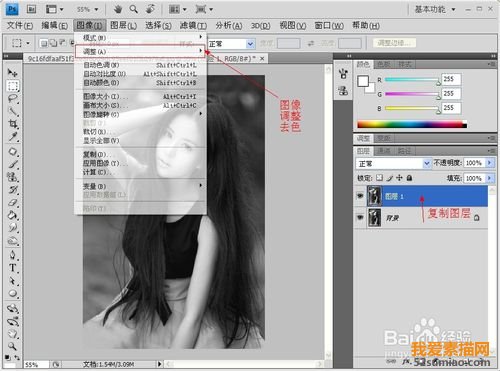
Task: Select the Paint Bucket tool
Action: pyautogui.click(x=13, y=215)
